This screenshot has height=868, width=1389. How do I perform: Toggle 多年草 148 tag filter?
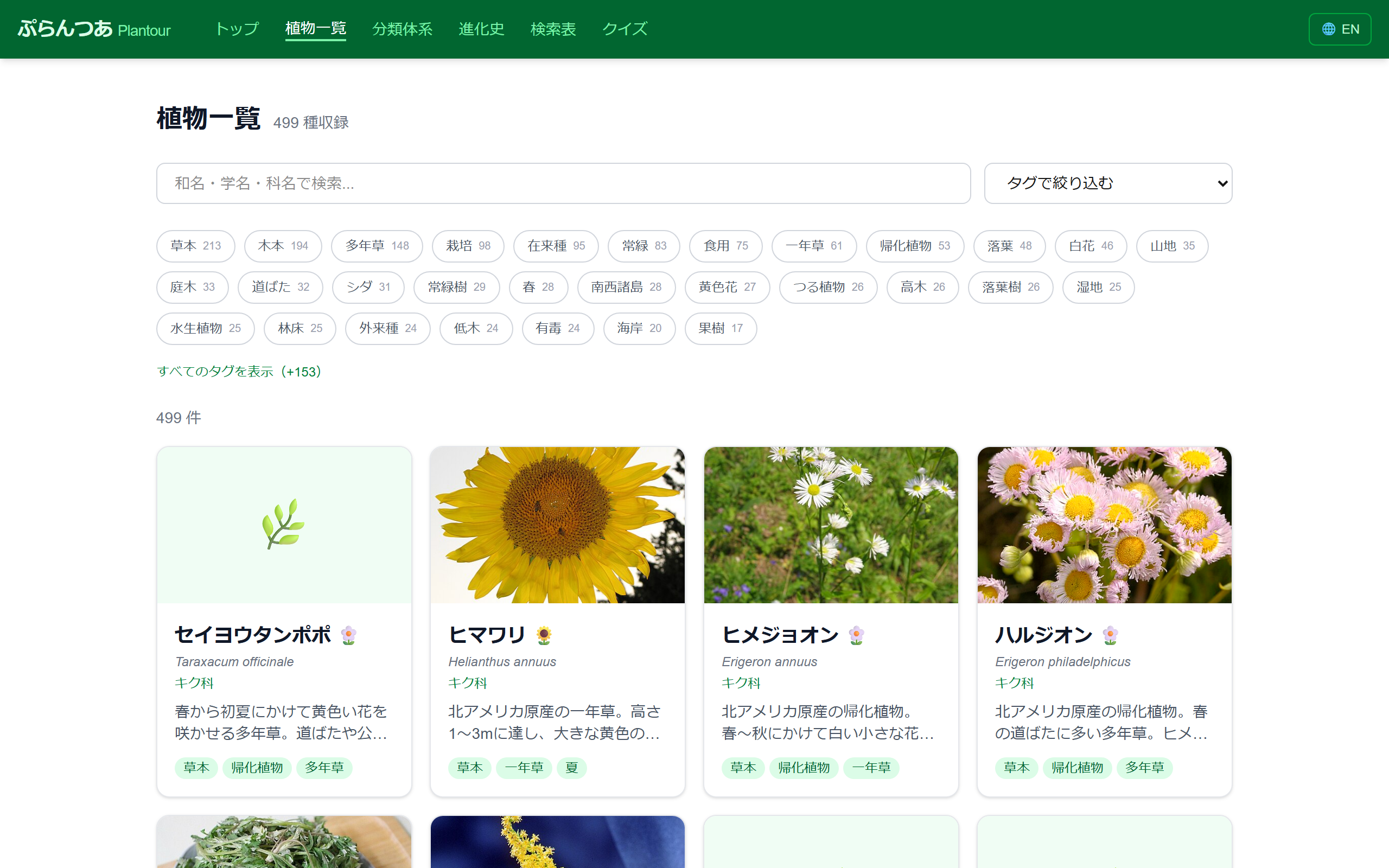click(x=377, y=246)
